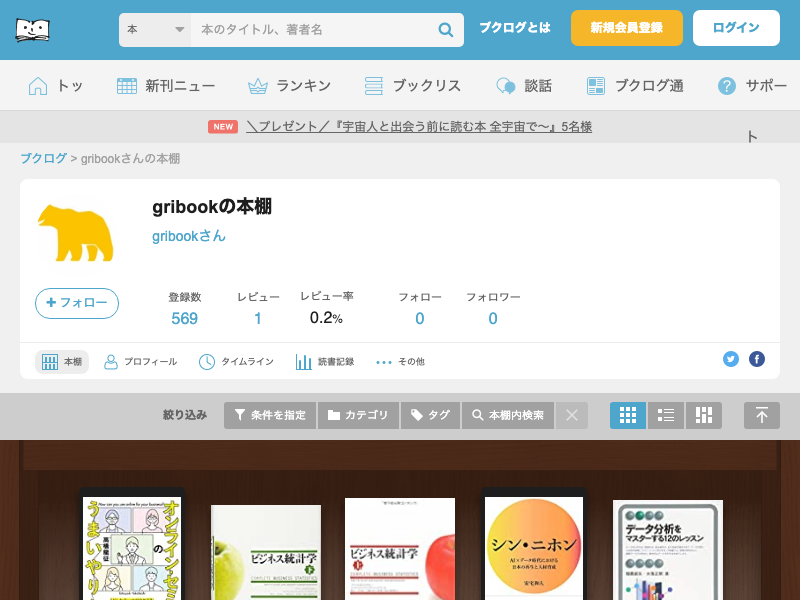Expand the その他 menu

tap(400, 362)
